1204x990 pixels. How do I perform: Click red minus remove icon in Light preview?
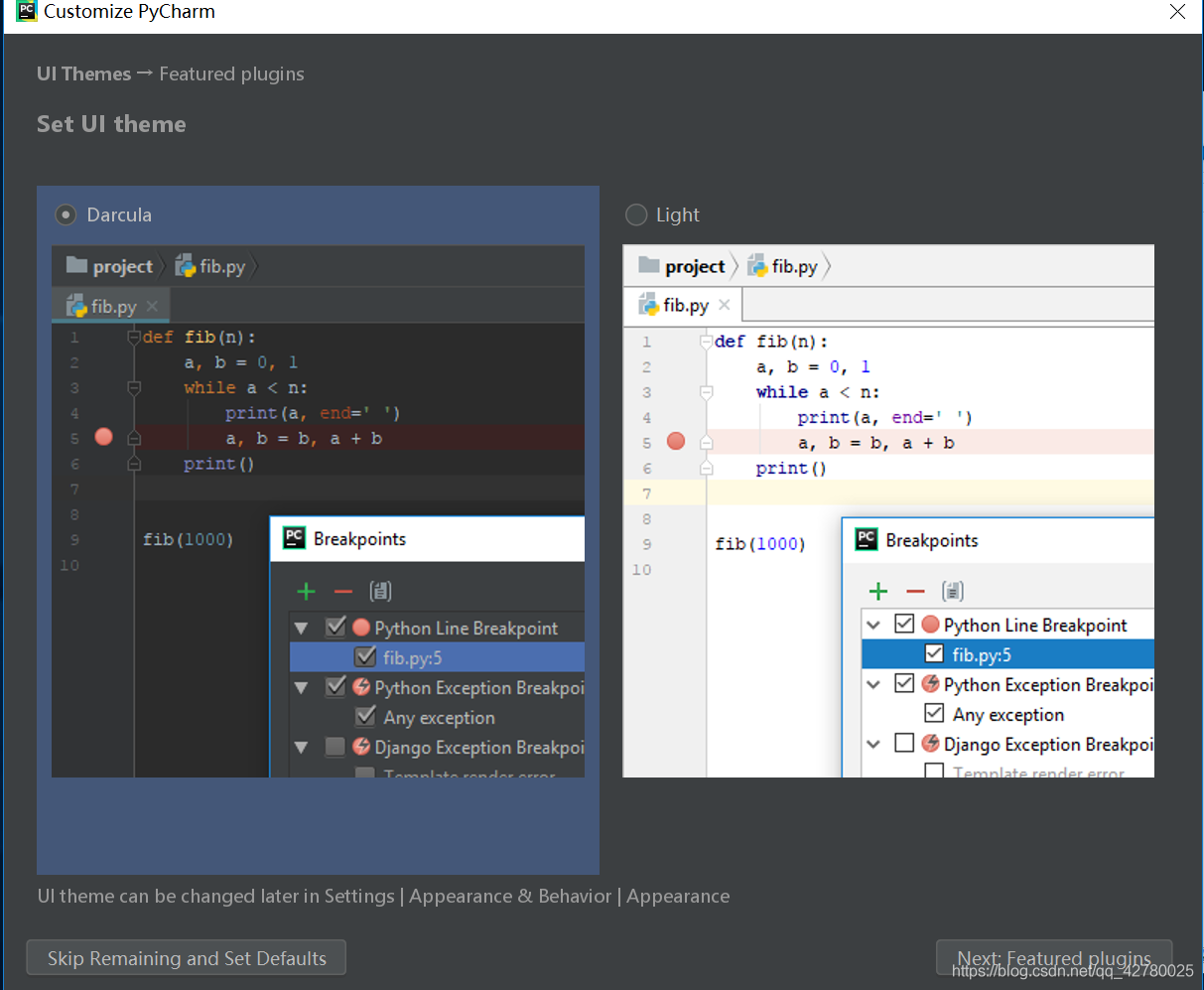click(915, 592)
